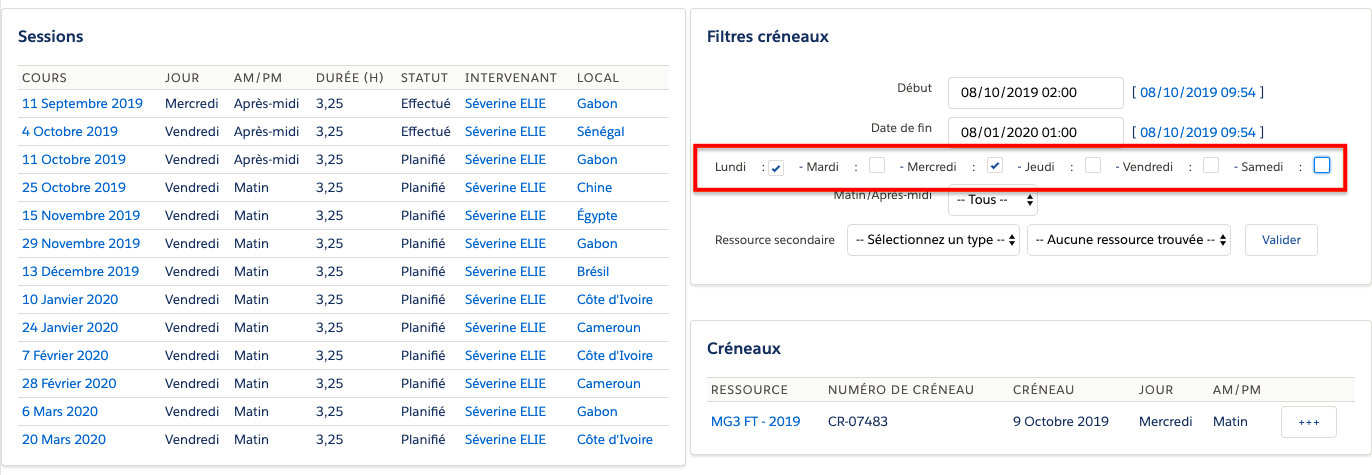Click the Date de fin input field
Viewport: 1372px width, 475px height.
[x=1035, y=132]
